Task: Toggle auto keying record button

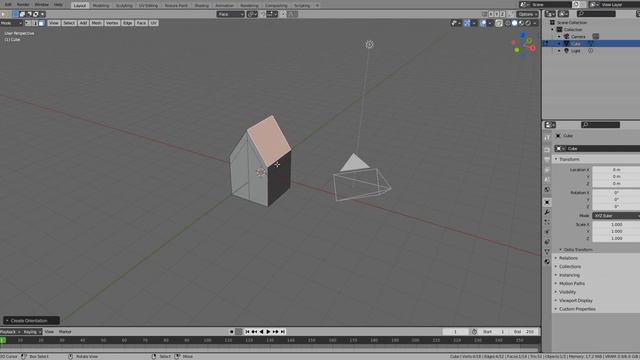Action: click(231, 332)
